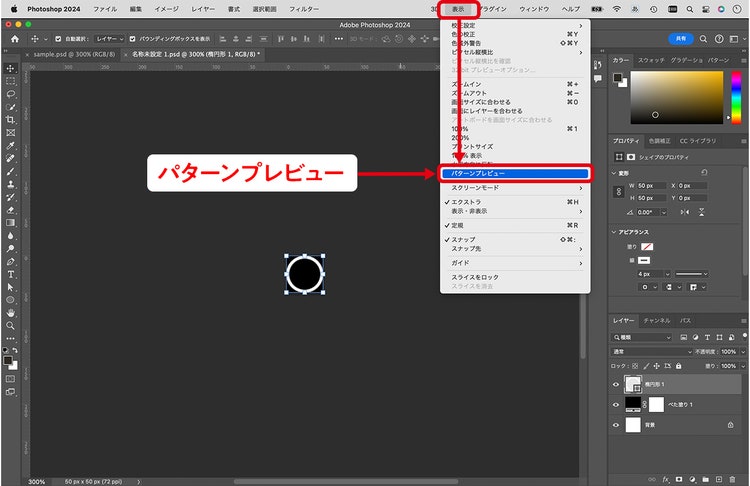Viewport: 750px width, 486px height.
Task: Select the Spot Healing Brush tool
Action: pos(10,158)
